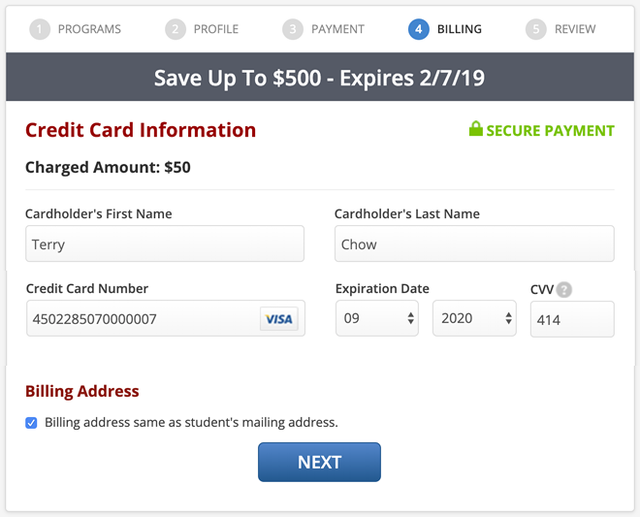640x517 pixels.
Task: Click the step 5 circle for Review
Action: [536, 29]
